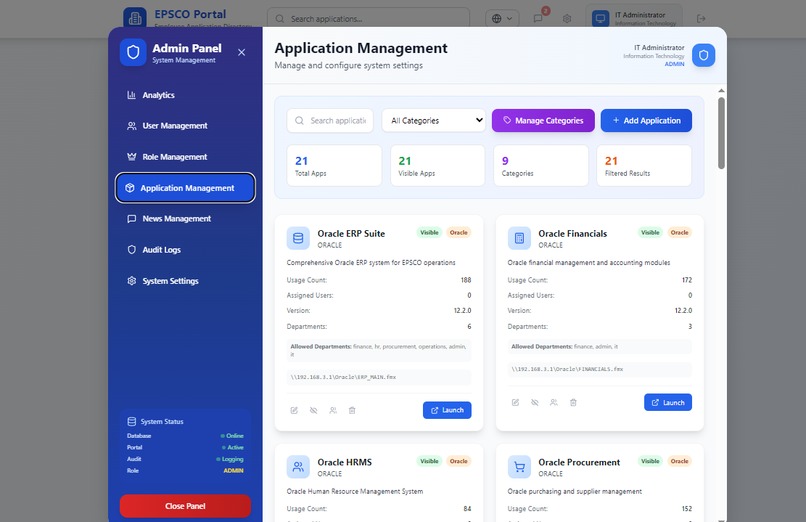The width and height of the screenshot is (806, 522).
Task: Click Oracle tag on Oracle Financials
Action: click(680, 233)
